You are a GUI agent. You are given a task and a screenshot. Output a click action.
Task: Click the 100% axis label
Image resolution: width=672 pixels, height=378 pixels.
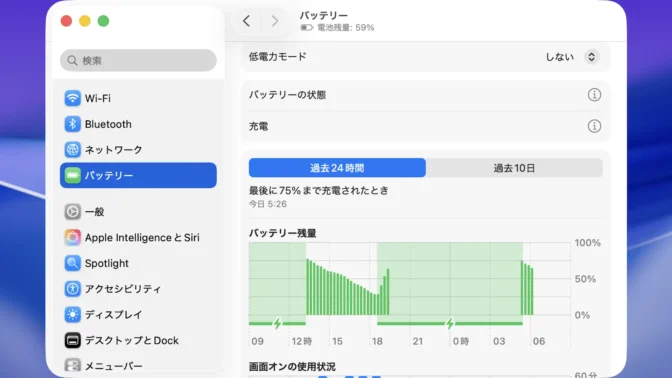point(588,243)
